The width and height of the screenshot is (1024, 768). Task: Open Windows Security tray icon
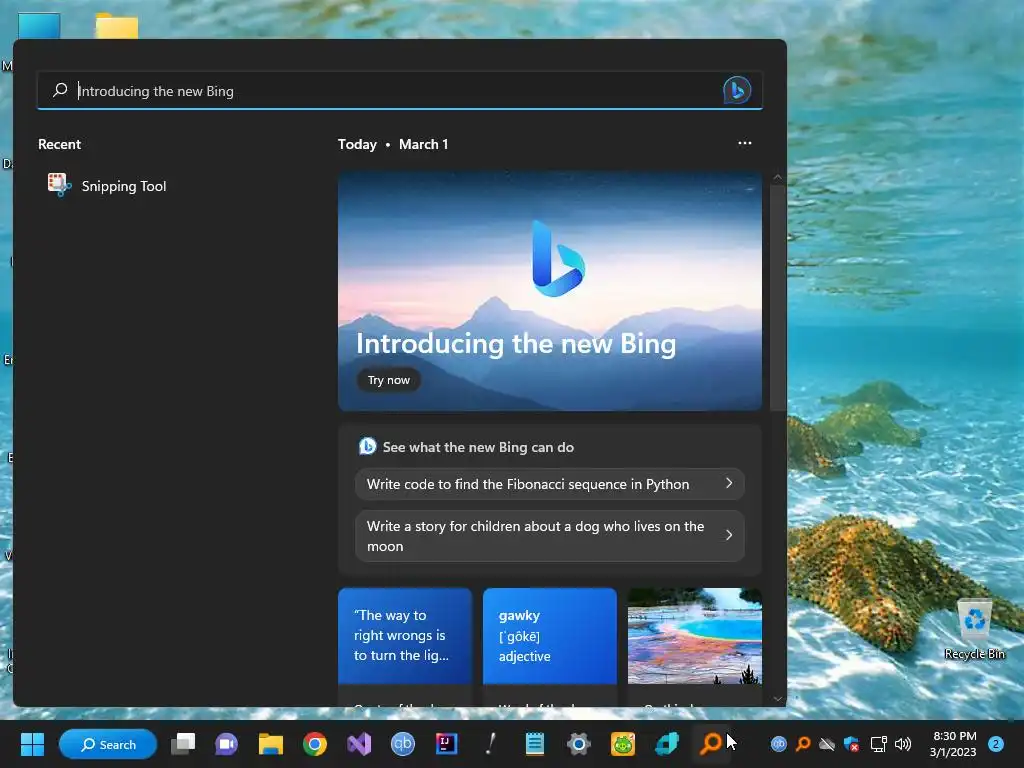click(x=852, y=744)
